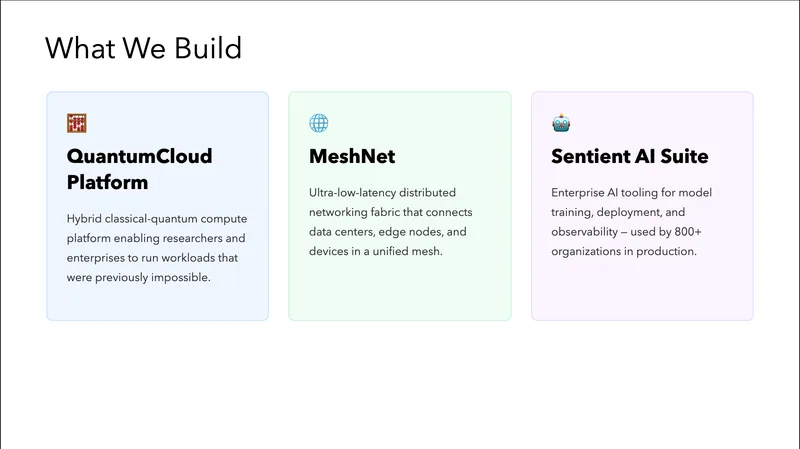Click the "MeshNet" card heading

352,156
